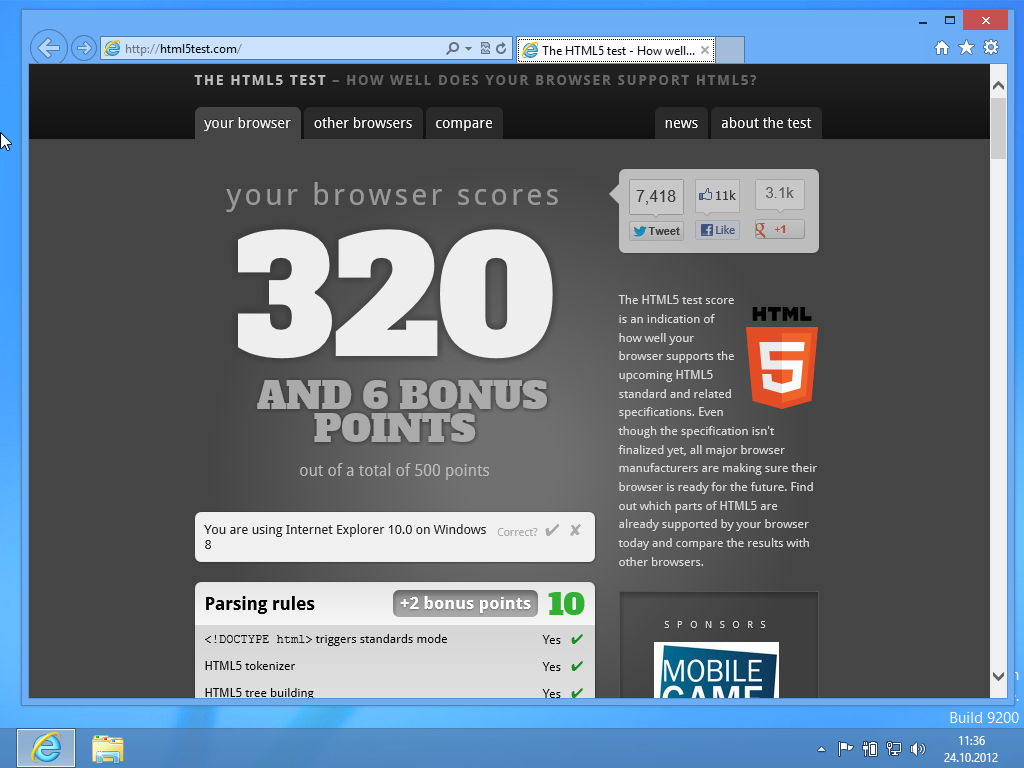The height and width of the screenshot is (768, 1024).
Task: Switch to the 'your browser' tab
Action: 248,123
